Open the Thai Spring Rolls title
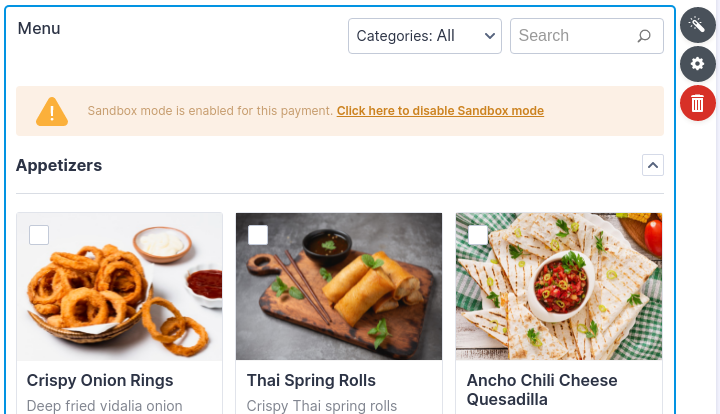Screen dimensions: 720x414 (311, 380)
